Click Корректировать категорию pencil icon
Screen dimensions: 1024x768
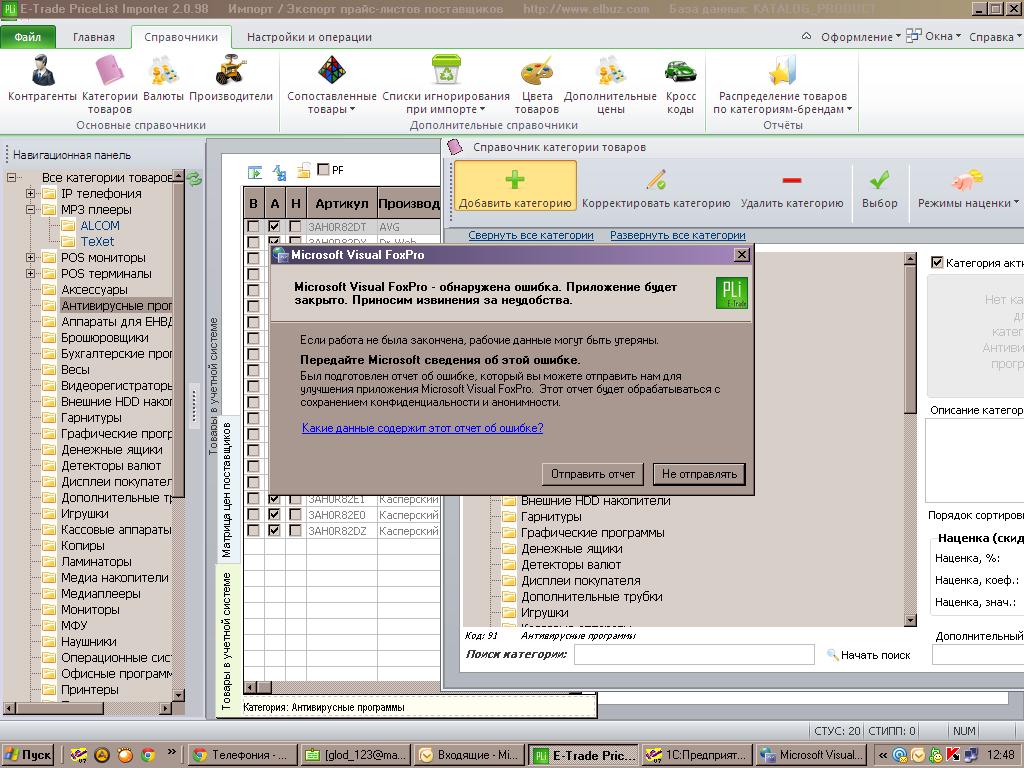click(x=656, y=180)
